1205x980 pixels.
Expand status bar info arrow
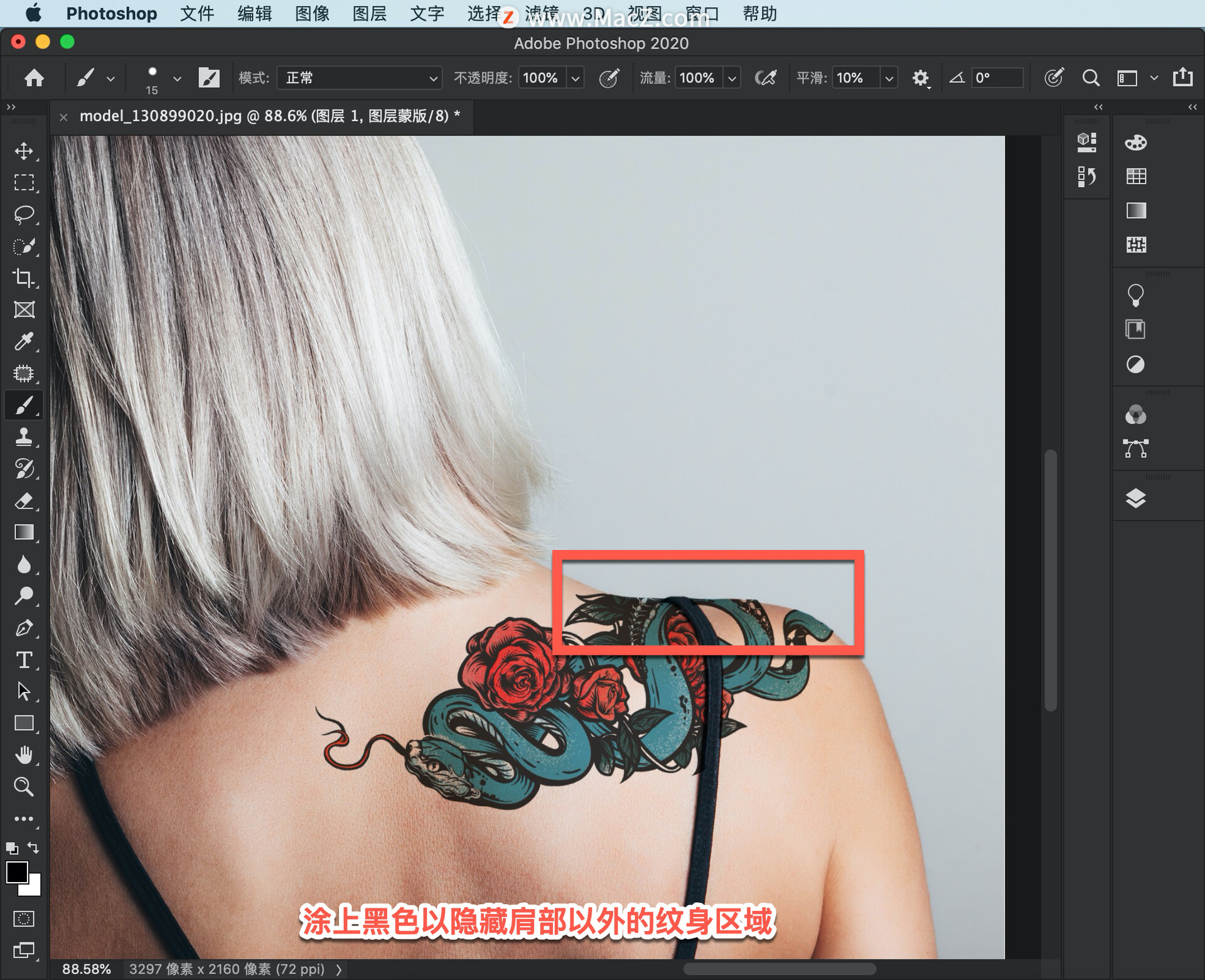(x=339, y=970)
